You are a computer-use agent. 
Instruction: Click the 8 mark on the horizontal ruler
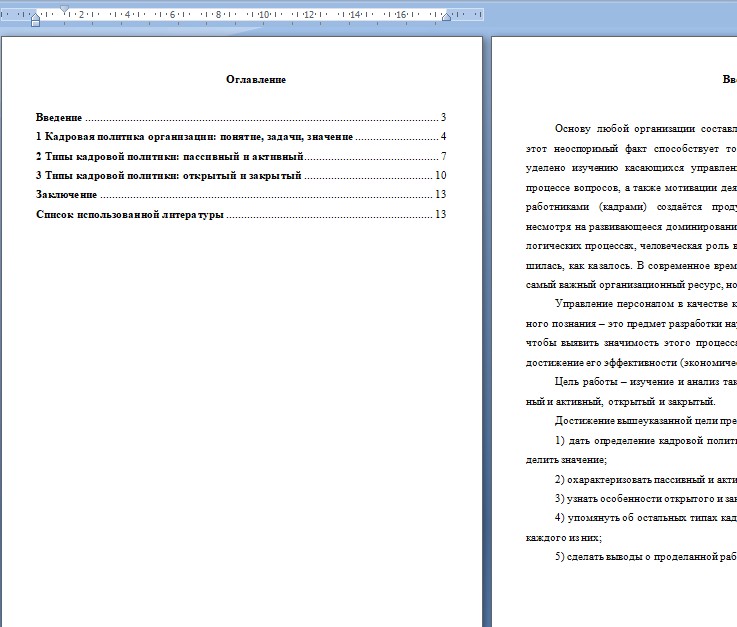pyautogui.click(x=217, y=15)
